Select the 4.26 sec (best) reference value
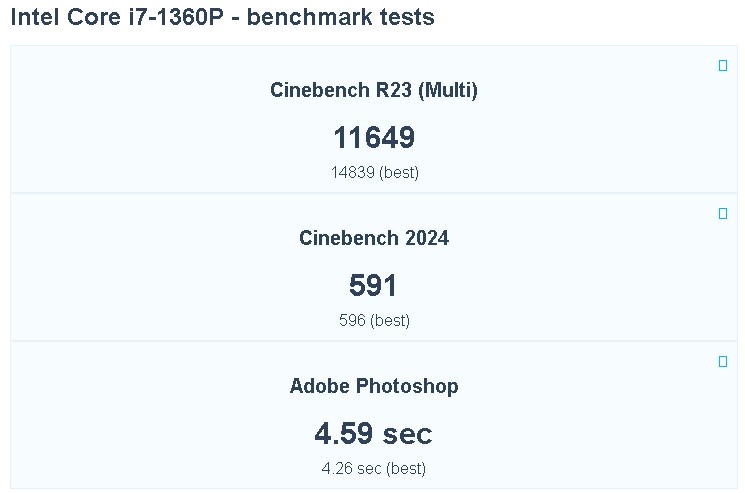 pyautogui.click(x=374, y=468)
